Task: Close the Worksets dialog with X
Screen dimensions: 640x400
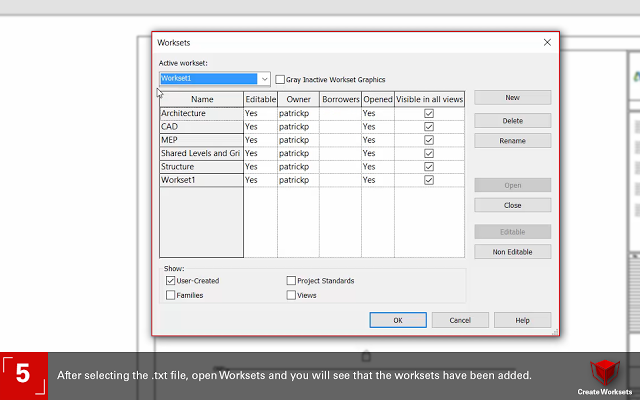Action: 547,42
